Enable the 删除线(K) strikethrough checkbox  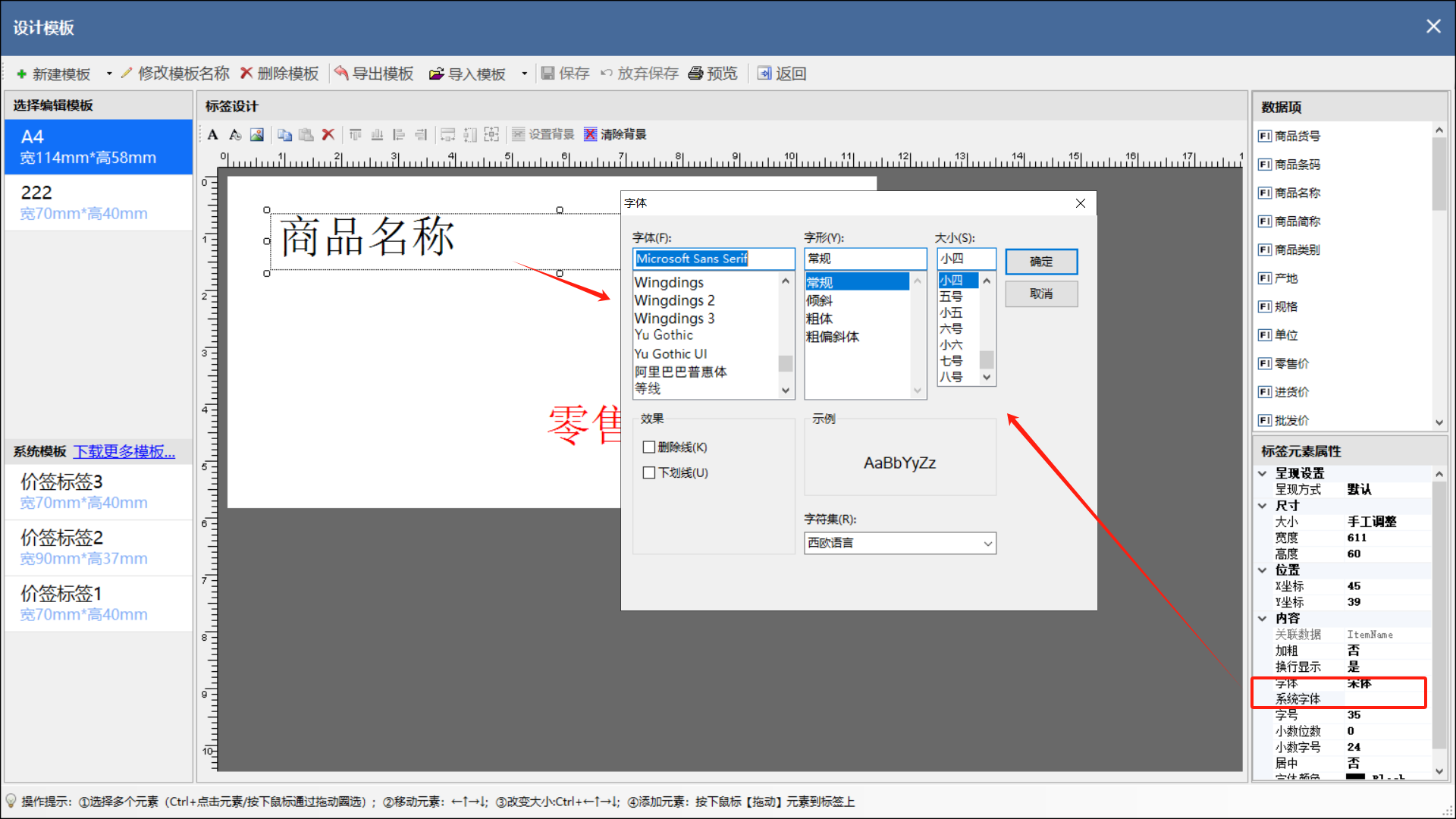tap(649, 447)
